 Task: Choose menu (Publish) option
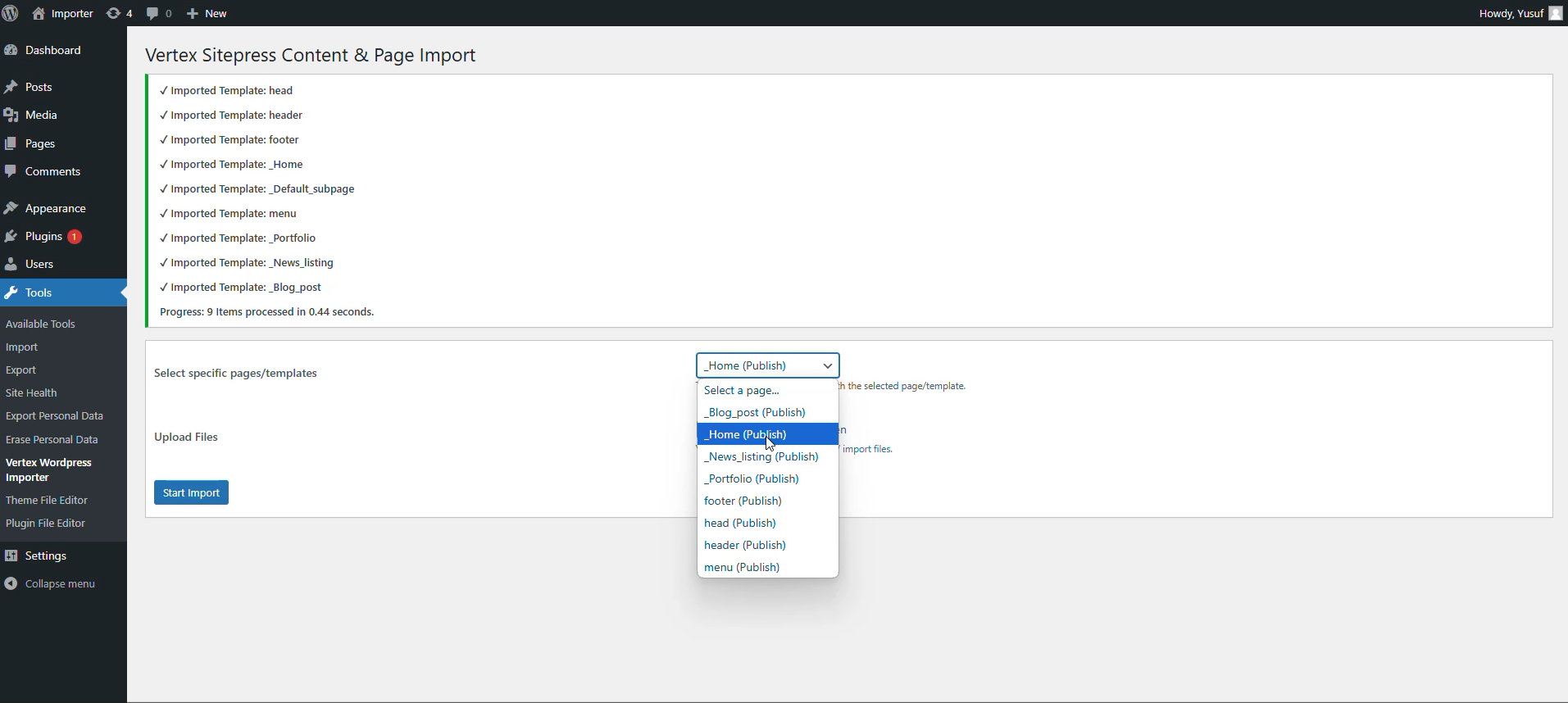[x=768, y=568]
